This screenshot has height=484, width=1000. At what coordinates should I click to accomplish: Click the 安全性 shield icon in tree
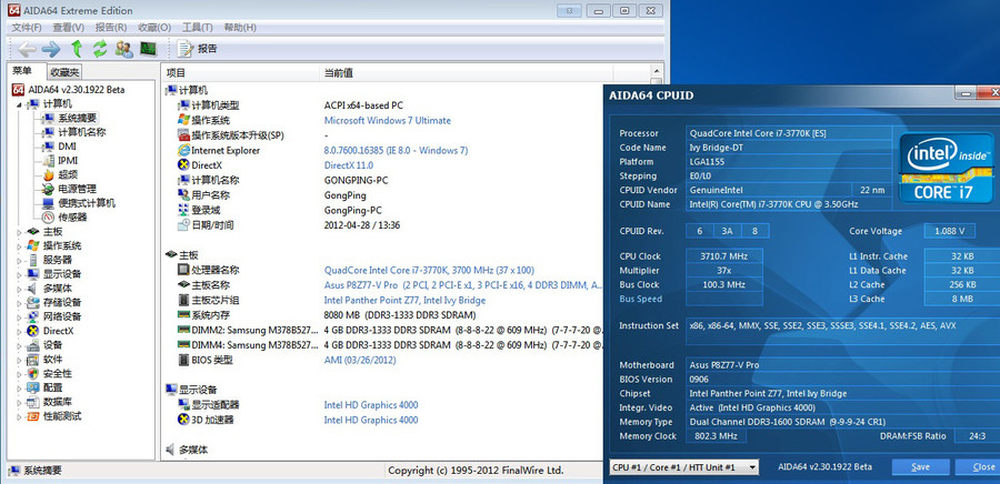33,373
